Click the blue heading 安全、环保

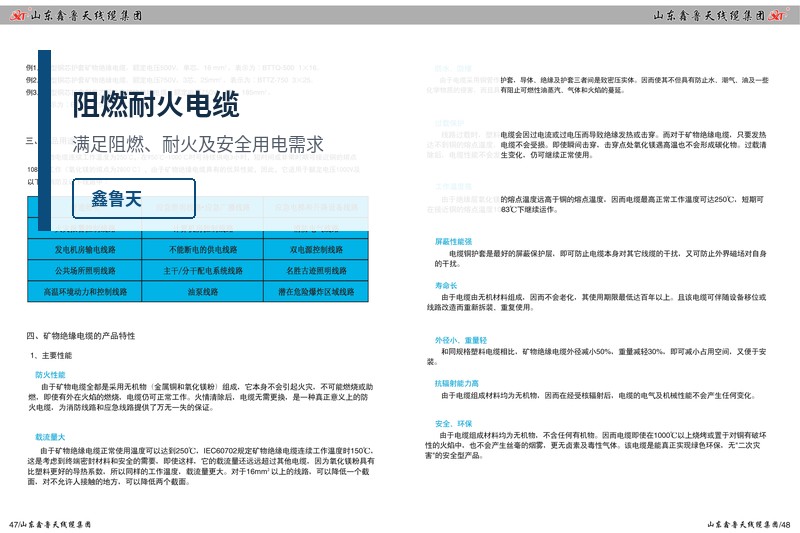(x=454, y=424)
